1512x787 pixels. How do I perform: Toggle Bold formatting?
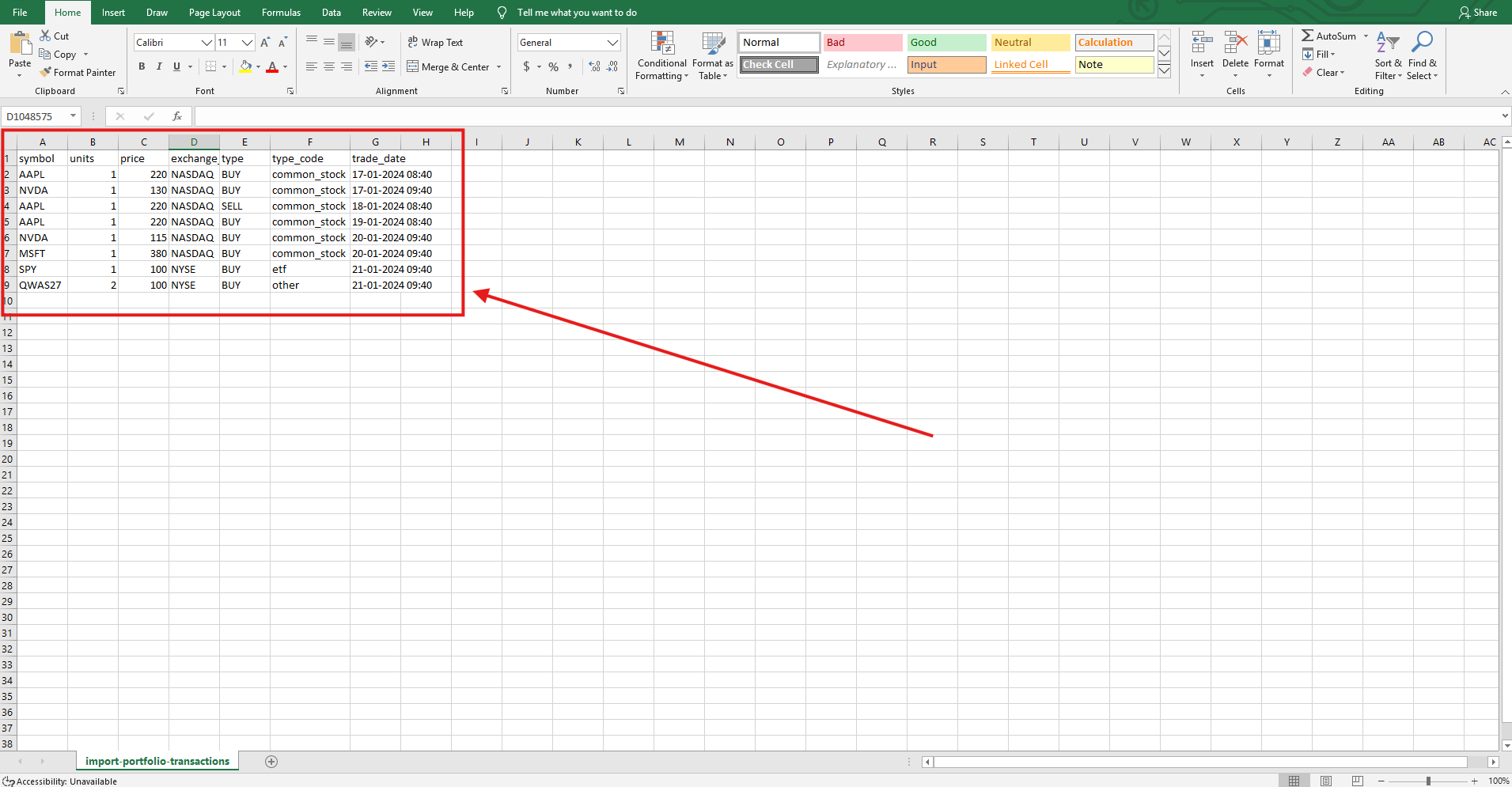[142, 66]
